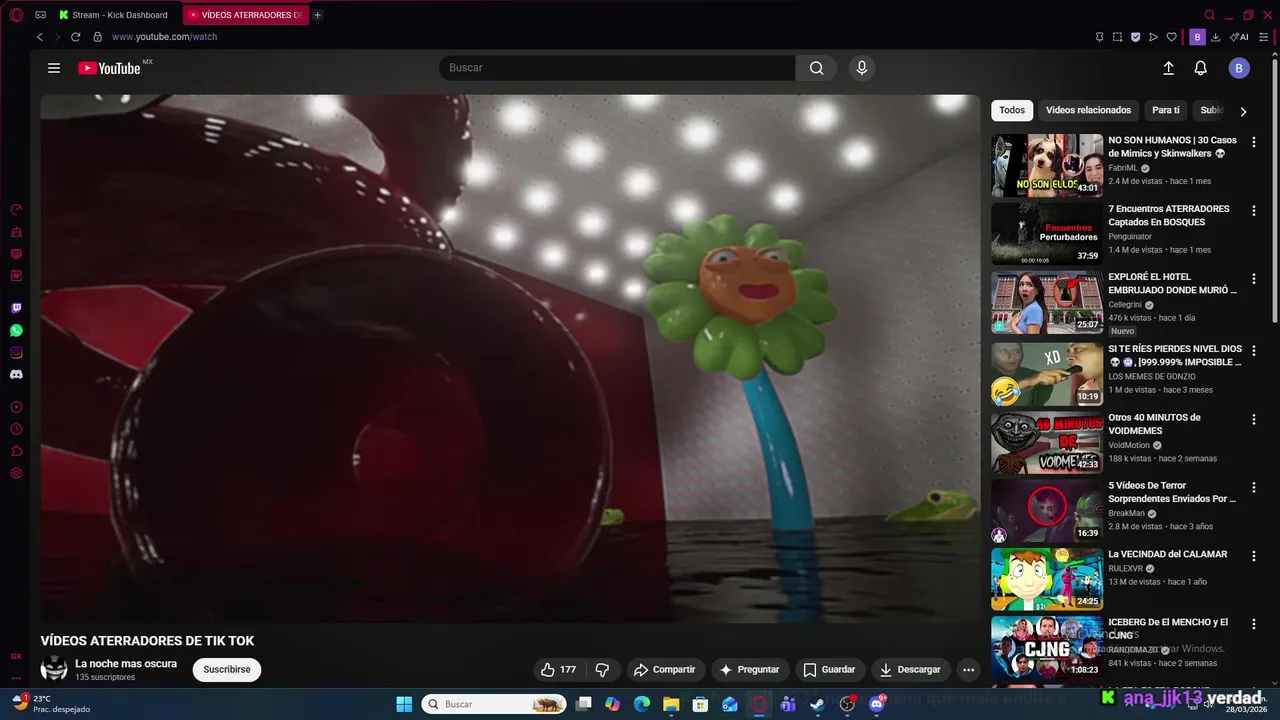Open Twitch from the Opera sidebar
This screenshot has width=1280, height=720.
click(x=16, y=308)
